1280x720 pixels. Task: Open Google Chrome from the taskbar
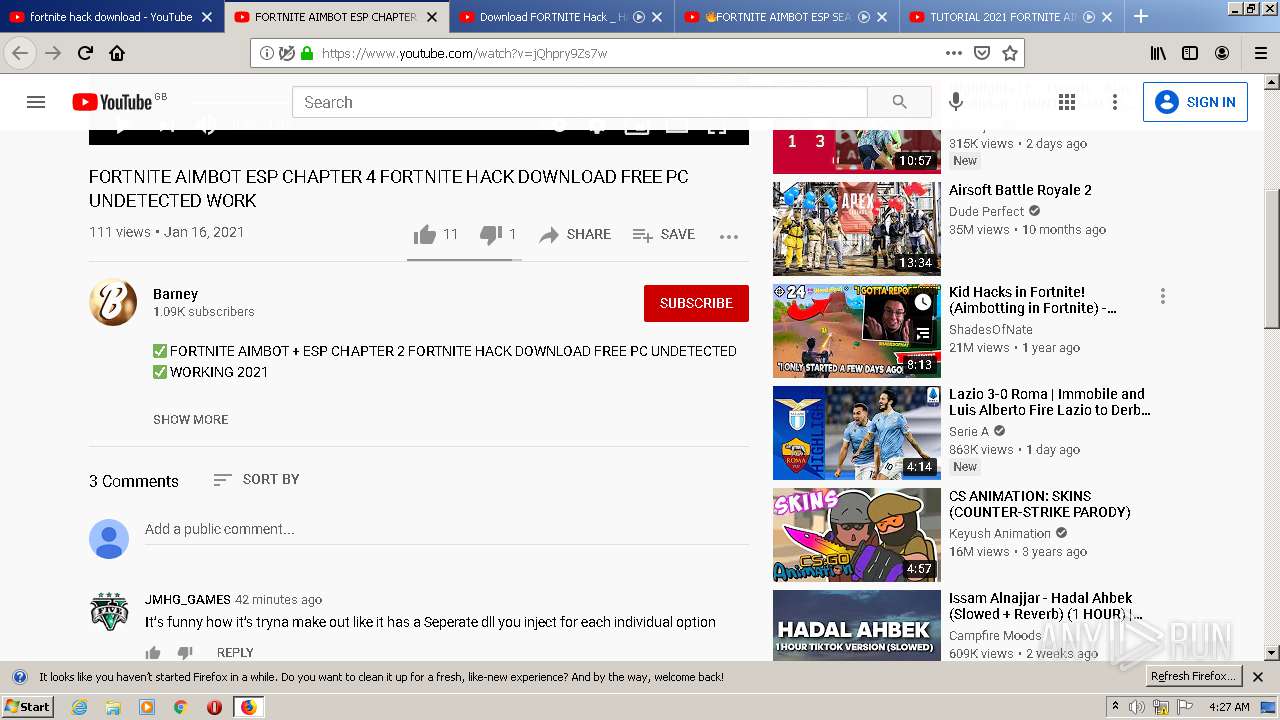tap(181, 707)
